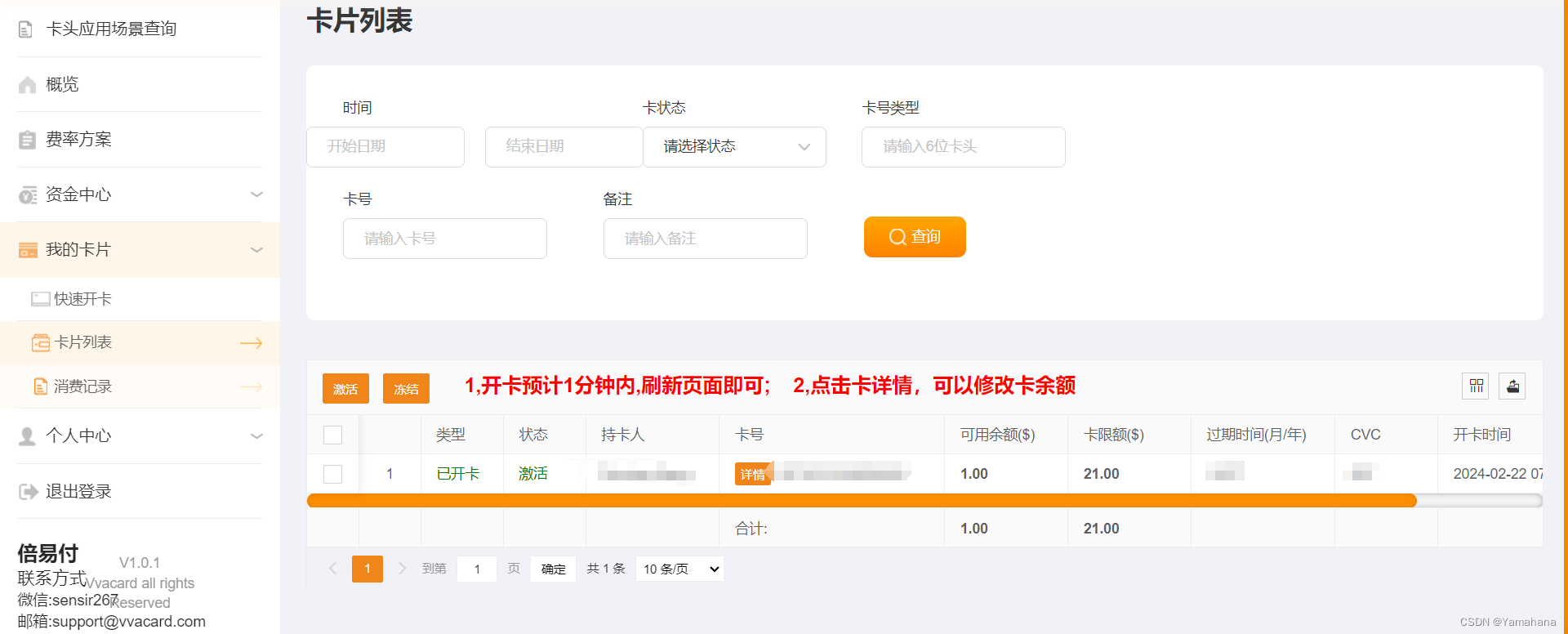Click the 请输入备注 remark field

(706, 239)
